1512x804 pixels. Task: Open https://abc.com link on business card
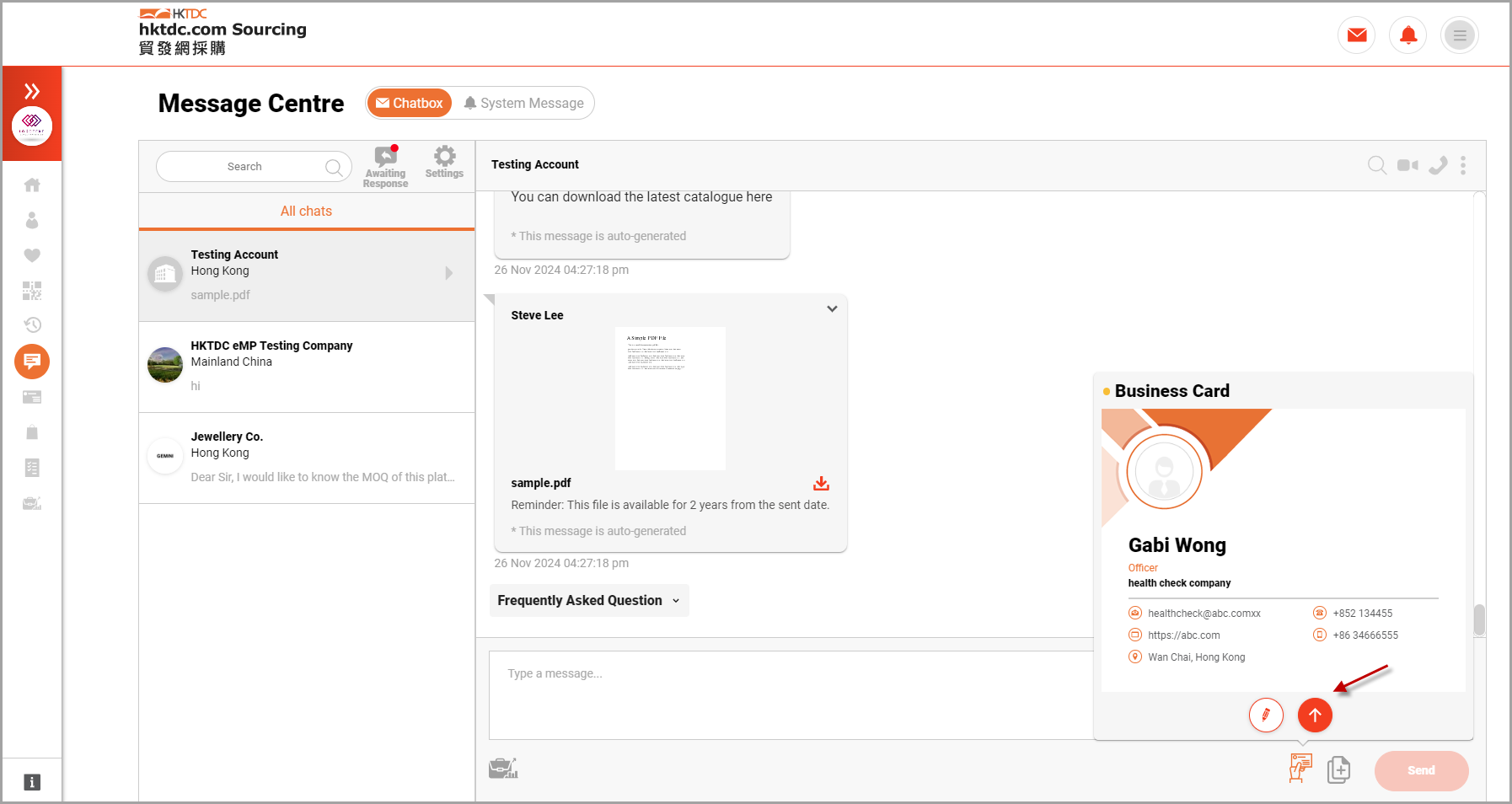tap(1183, 635)
